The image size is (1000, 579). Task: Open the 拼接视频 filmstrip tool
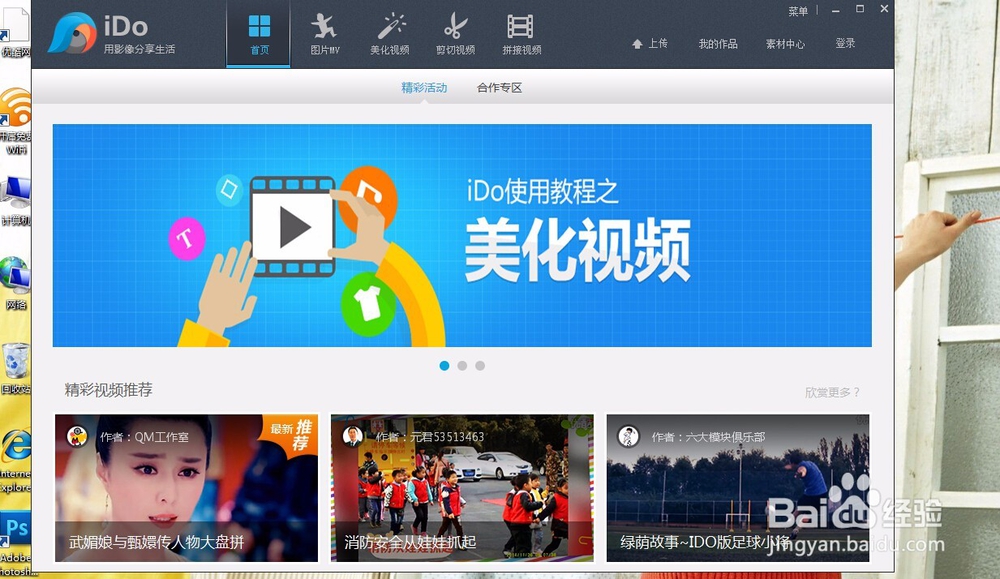point(521,34)
